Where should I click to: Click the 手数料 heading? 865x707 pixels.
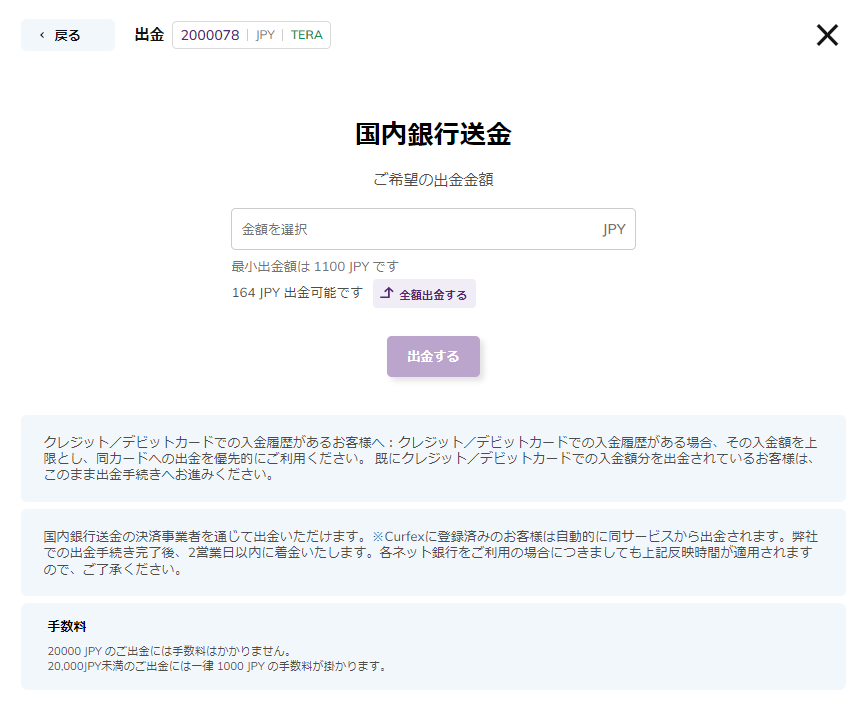tap(67, 626)
